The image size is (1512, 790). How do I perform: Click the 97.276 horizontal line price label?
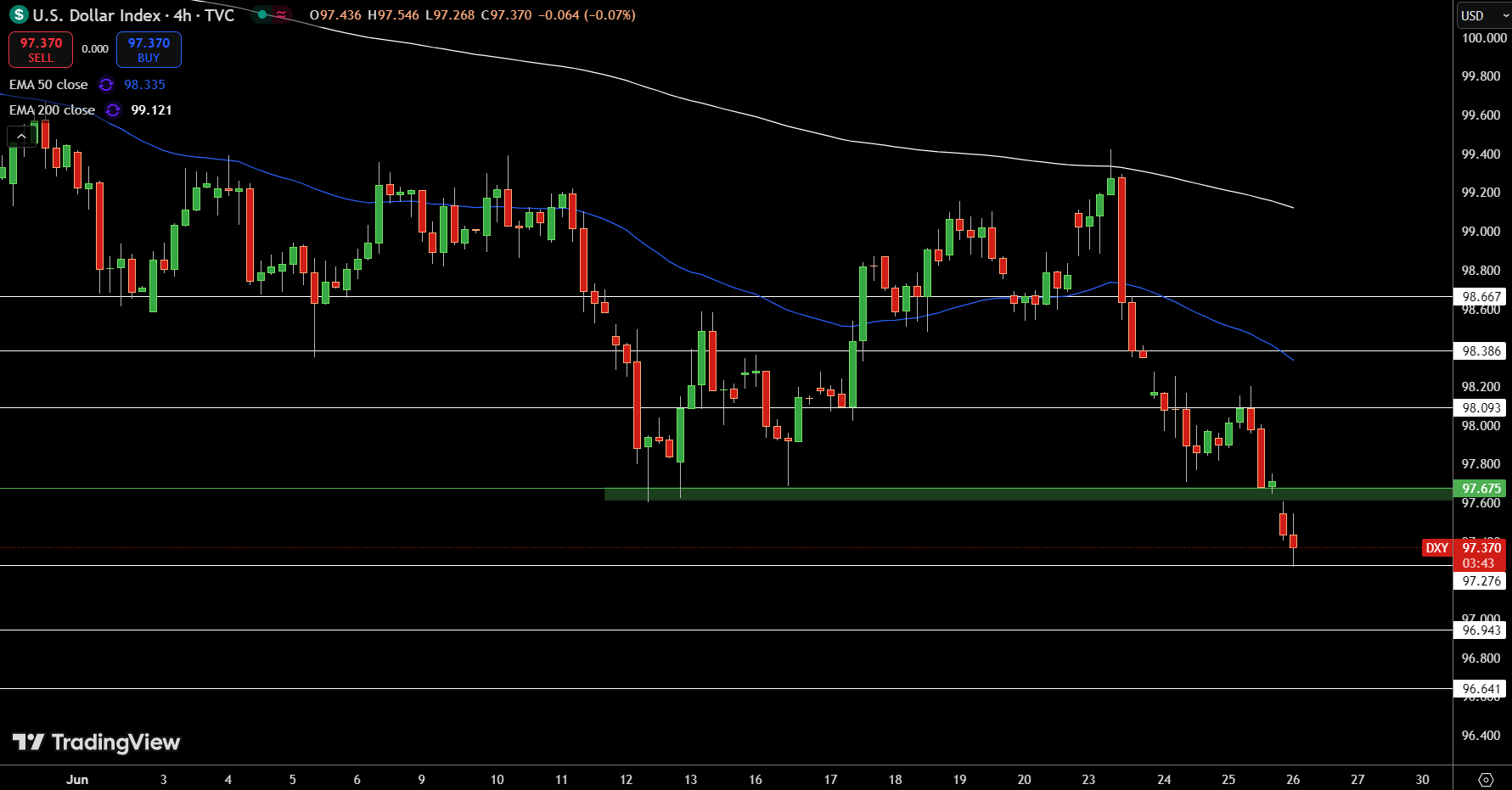(1481, 581)
